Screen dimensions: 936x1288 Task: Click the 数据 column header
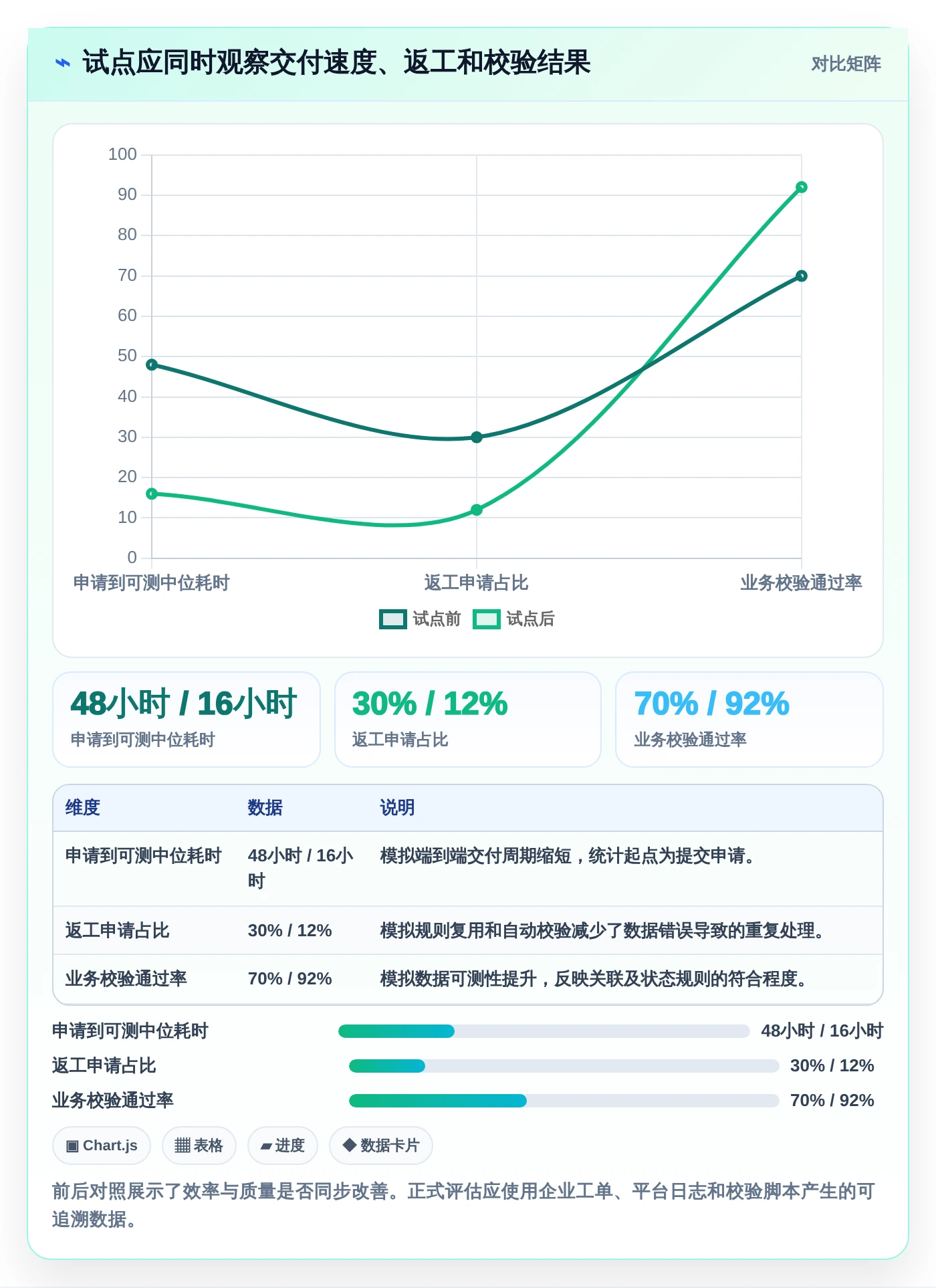tap(265, 807)
